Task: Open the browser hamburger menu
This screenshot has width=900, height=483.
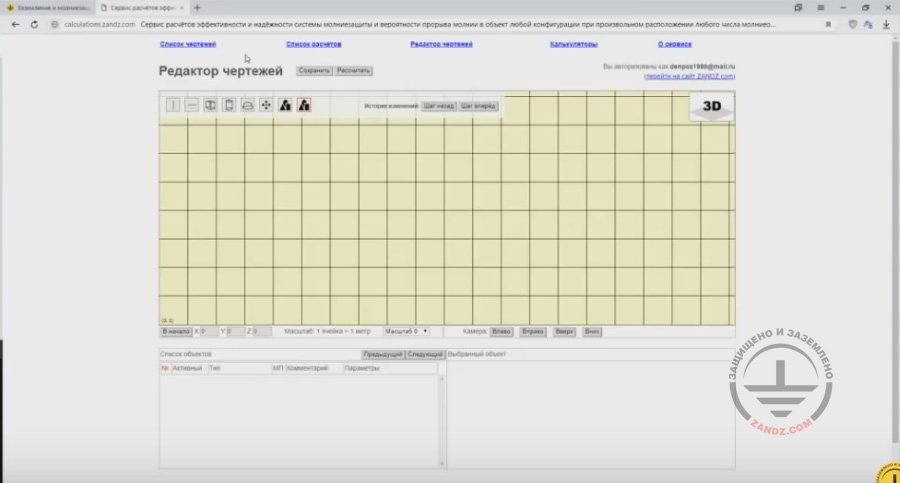Action: pyautogui.click(x=821, y=7)
